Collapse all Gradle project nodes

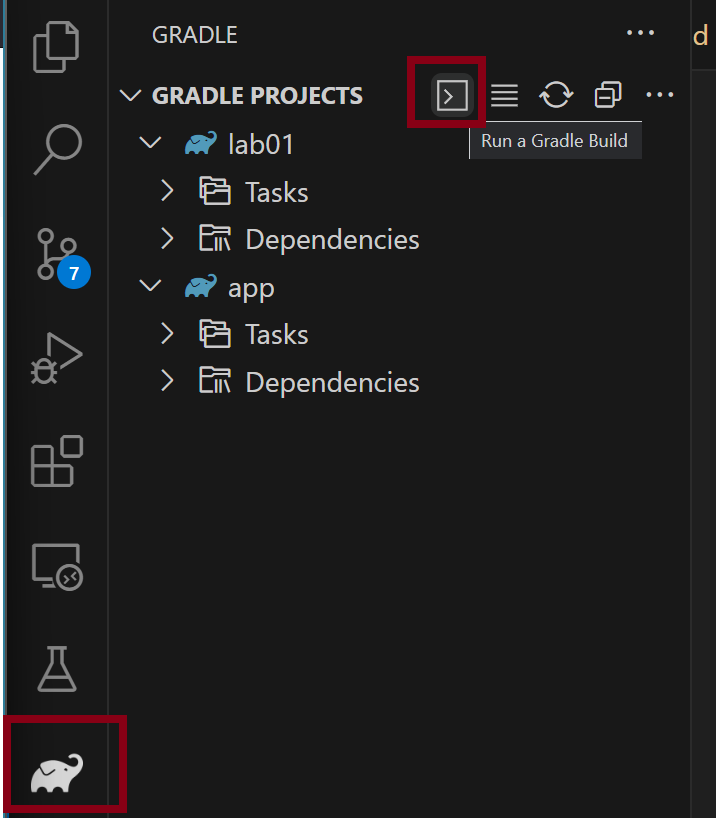(607, 96)
